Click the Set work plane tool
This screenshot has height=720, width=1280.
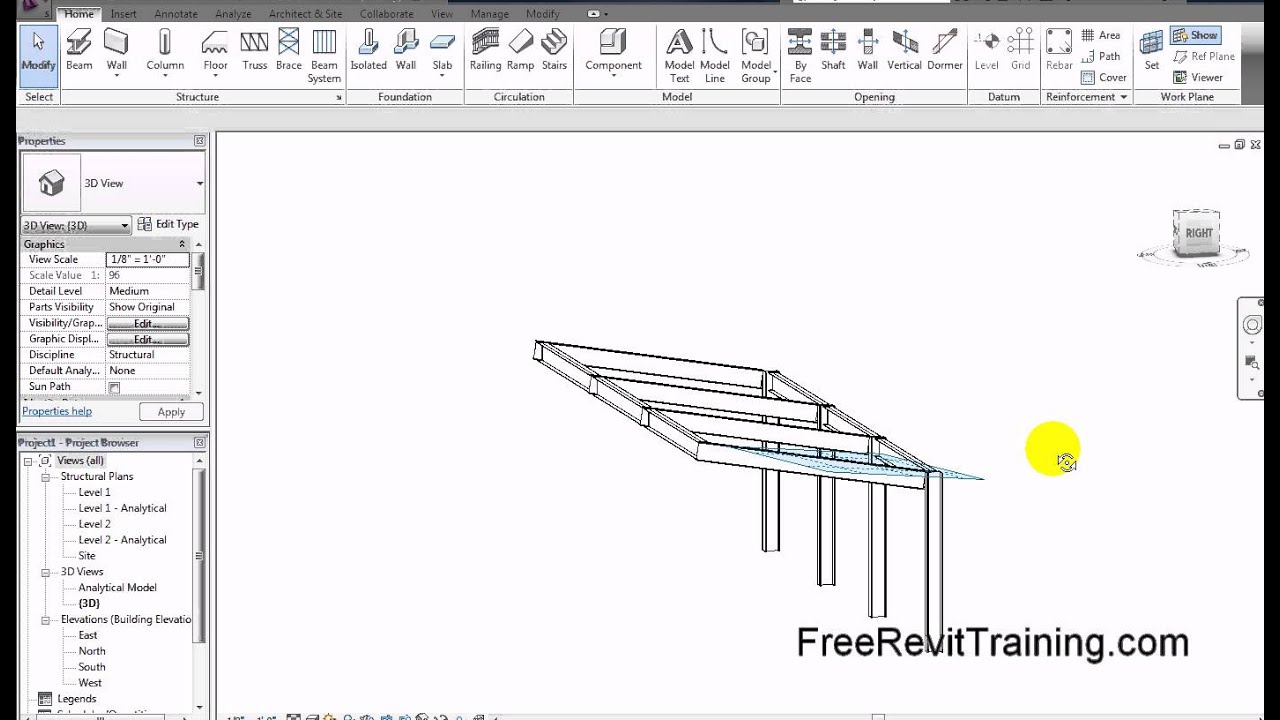pos(1152,50)
